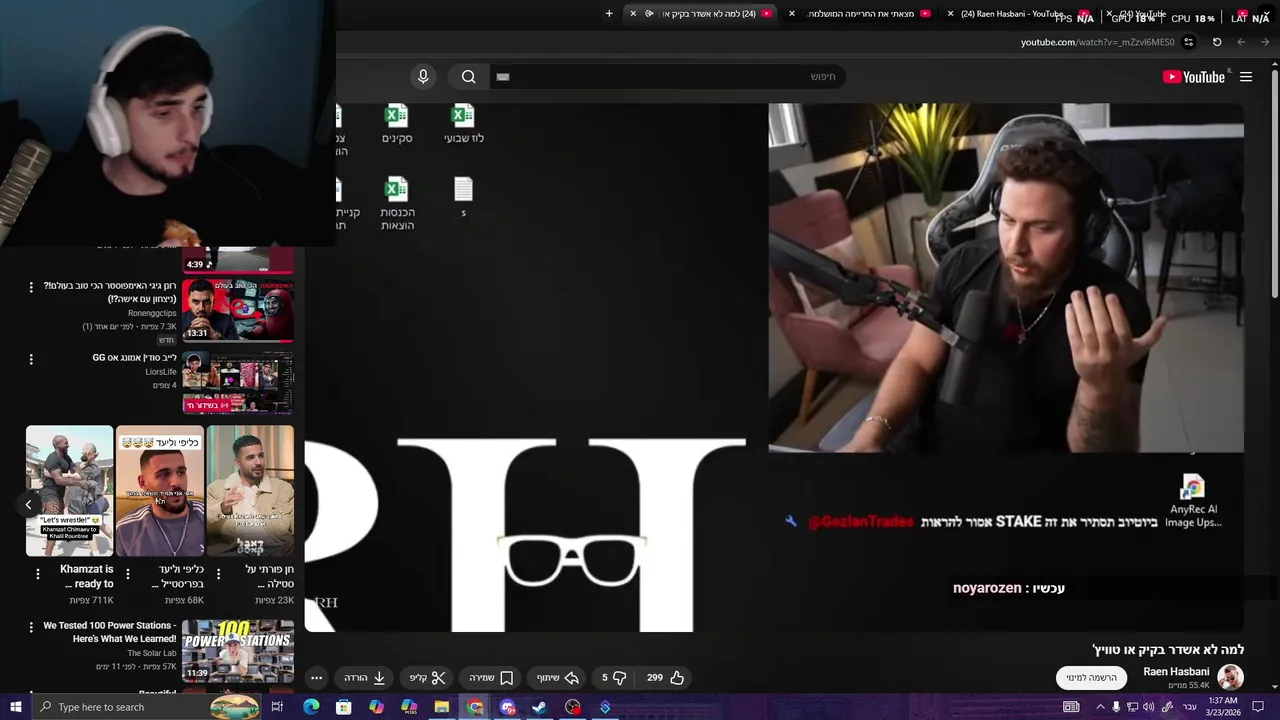
Task: Open site settings icon beside URL
Action: point(1188,42)
